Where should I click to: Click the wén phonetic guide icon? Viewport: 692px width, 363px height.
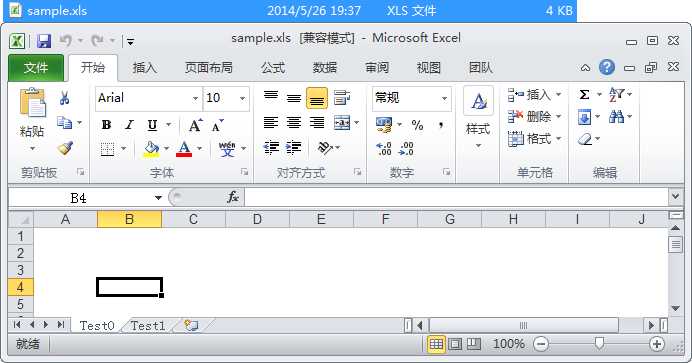point(227,149)
